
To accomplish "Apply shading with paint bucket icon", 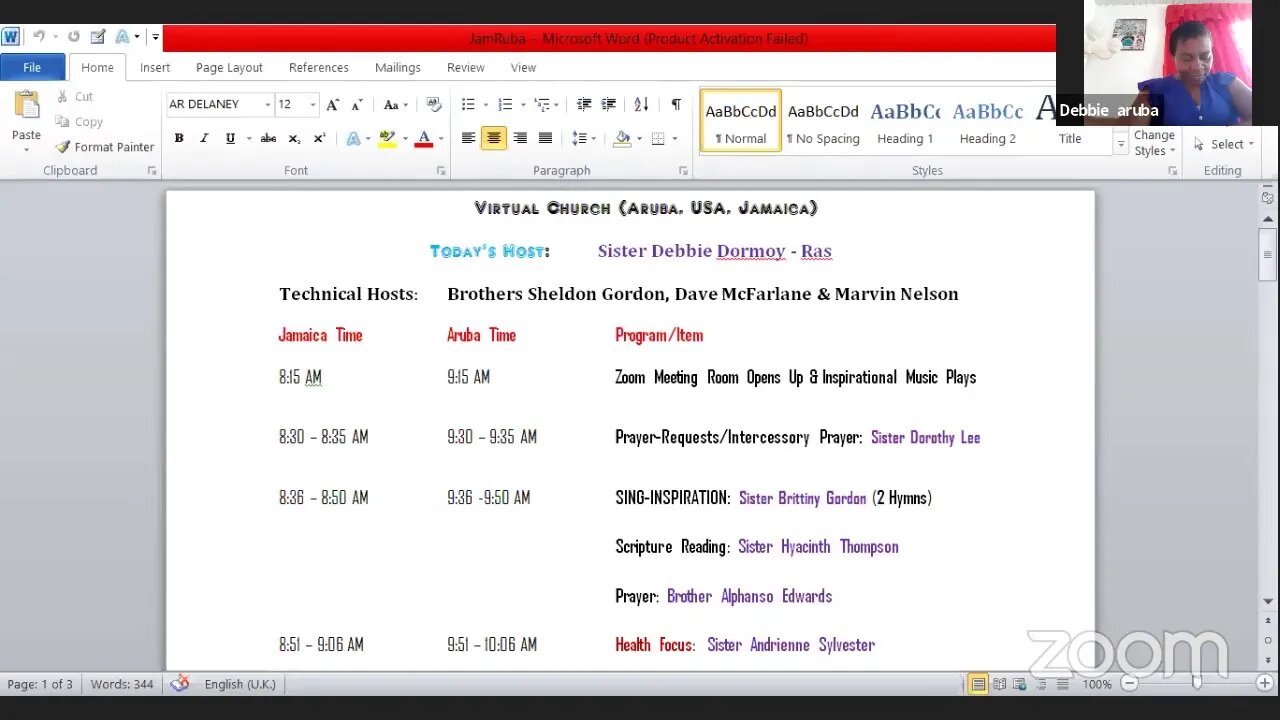I will point(622,138).
